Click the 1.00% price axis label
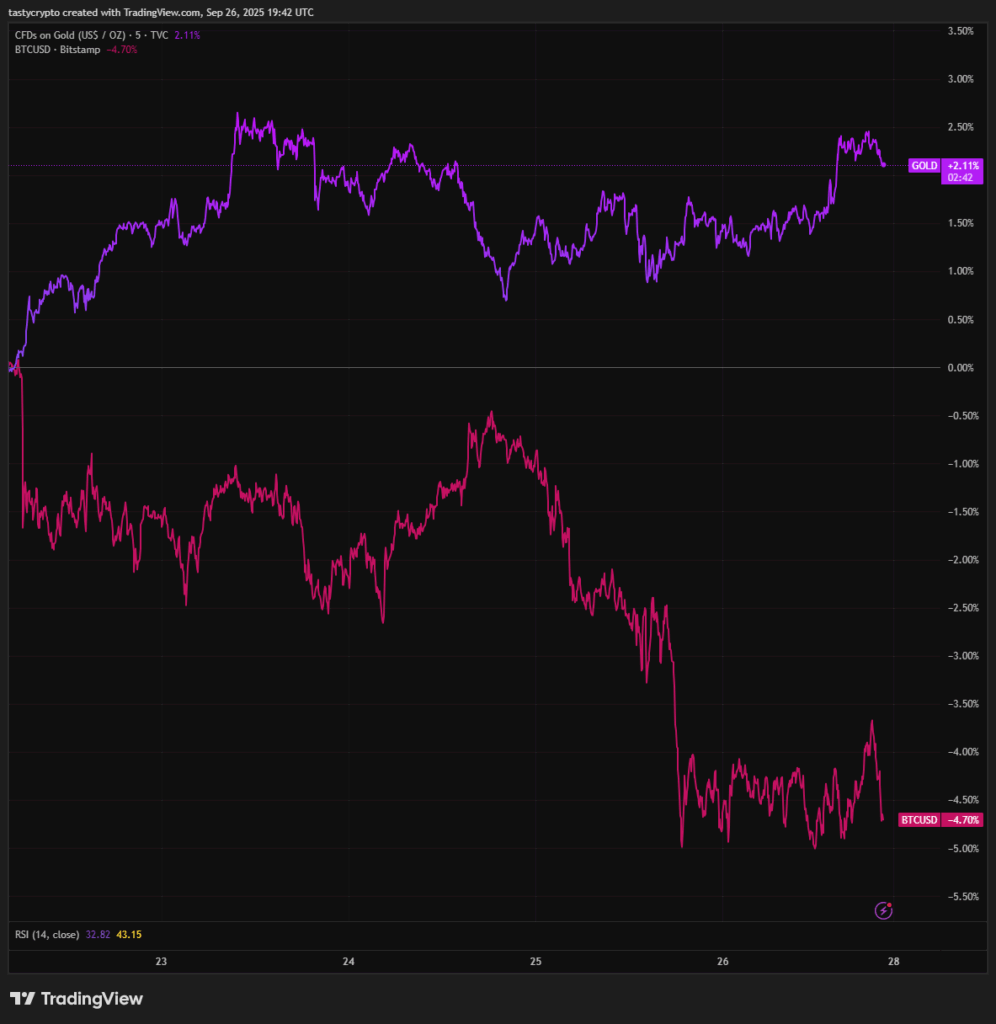Screen dimensions: 996x1024 point(961,271)
